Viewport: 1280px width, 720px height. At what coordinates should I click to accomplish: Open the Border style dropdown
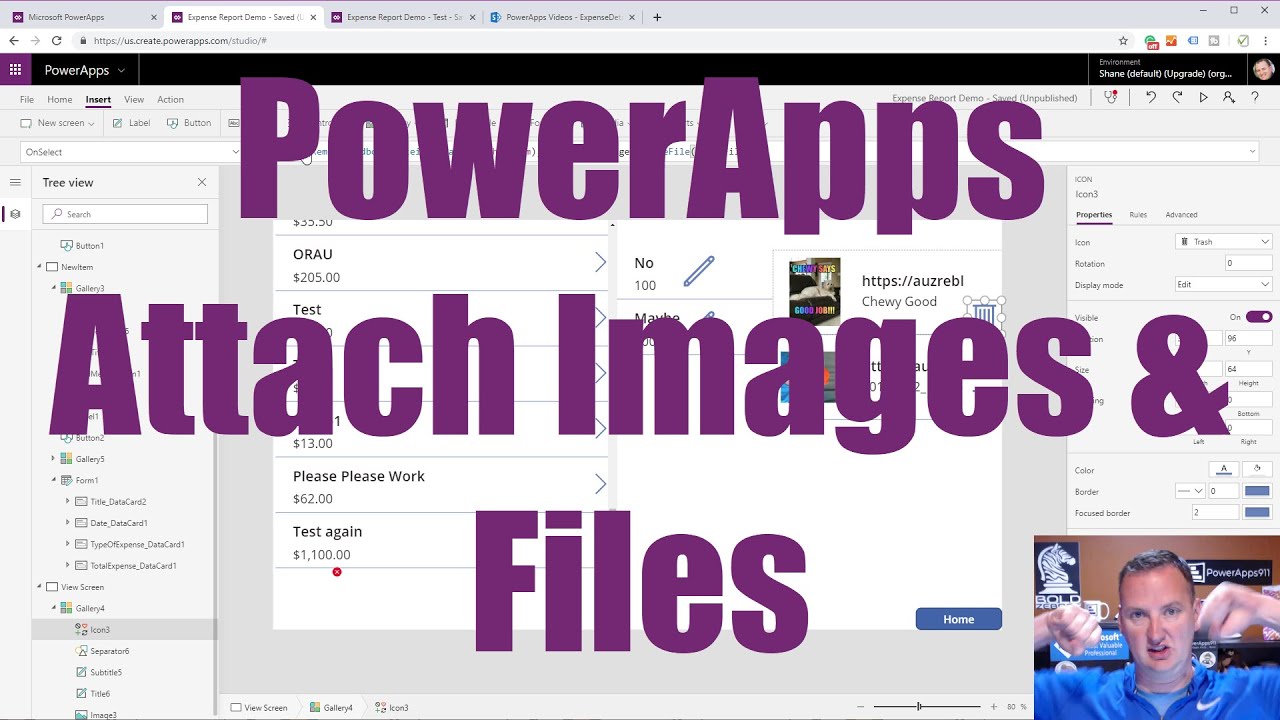point(1190,491)
